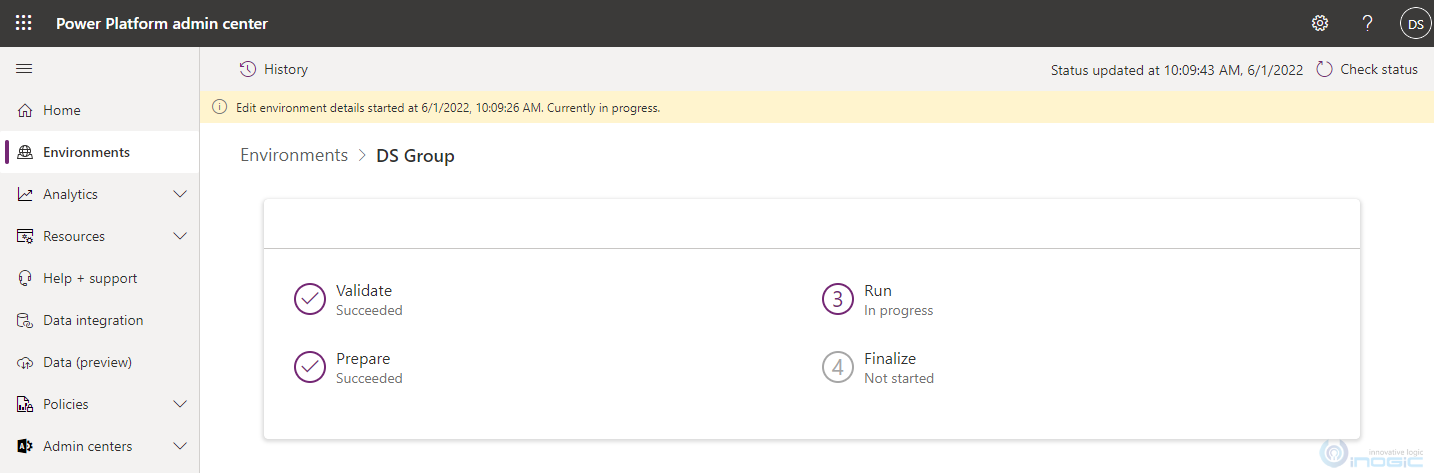Click the Admin centers icon
1434x473 pixels.
click(x=25, y=446)
